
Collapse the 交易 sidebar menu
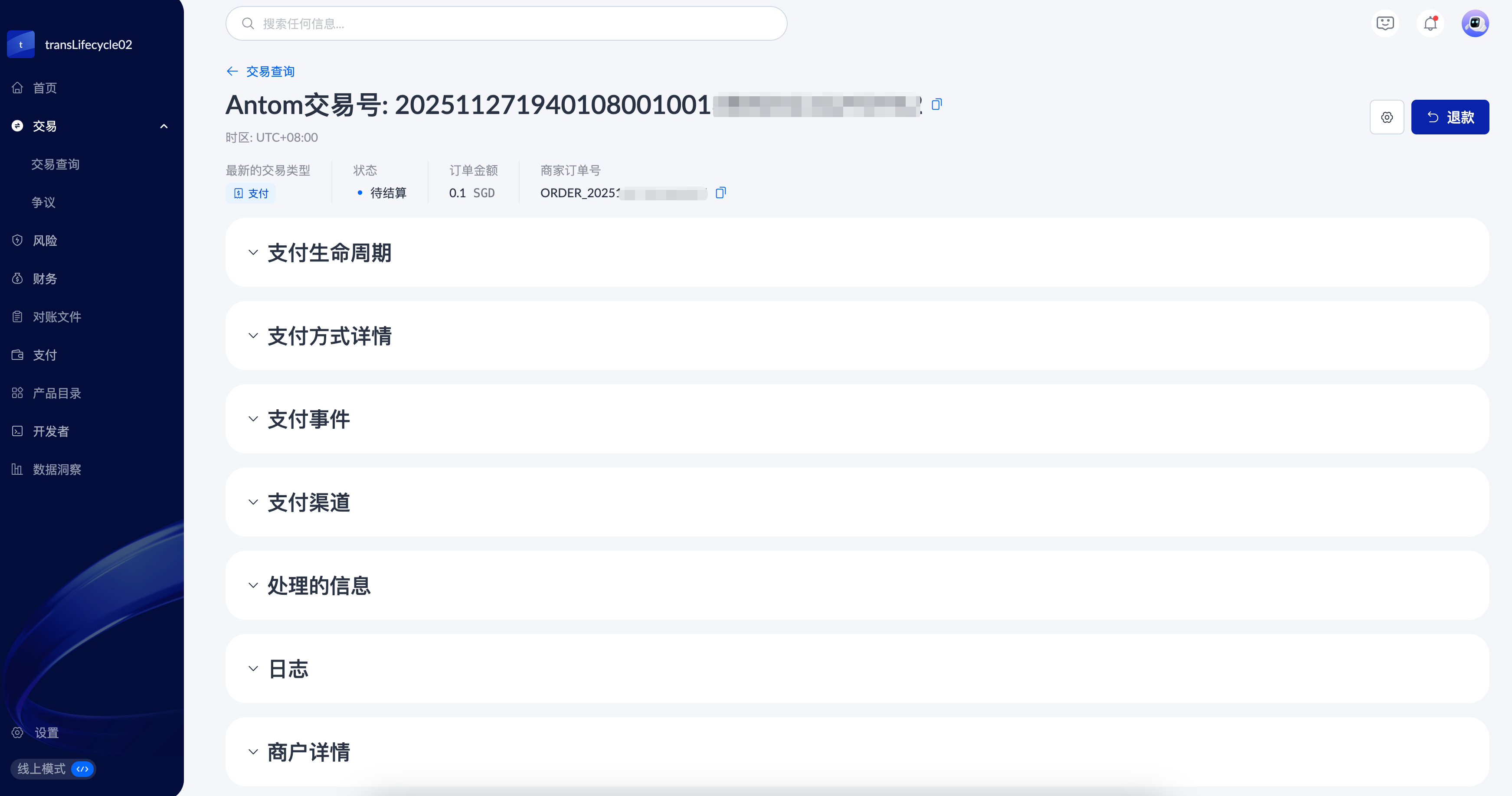(x=164, y=126)
